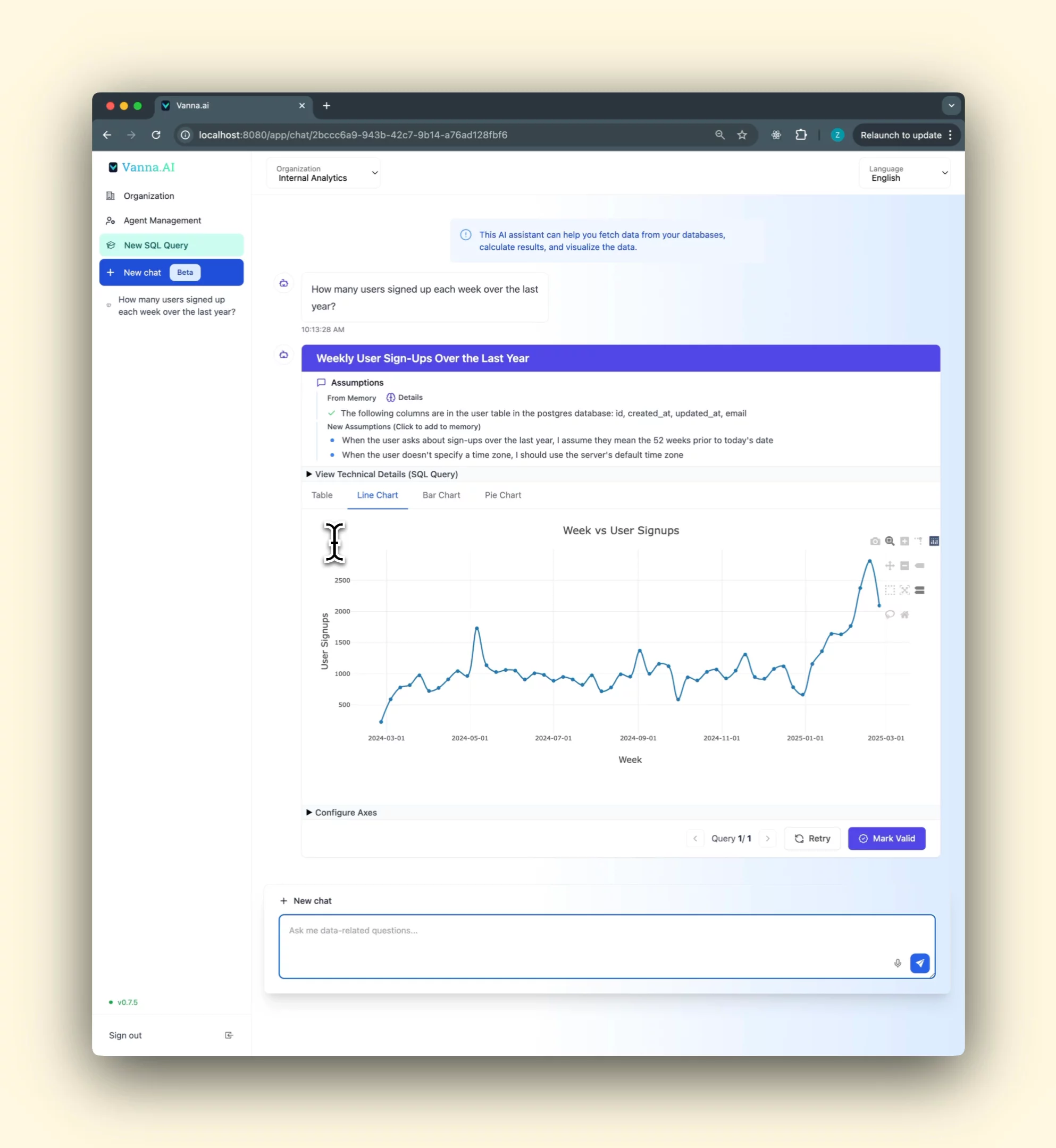Viewport: 1056px width, 1148px height.
Task: Click the microphone voice input icon
Action: pyautogui.click(x=898, y=963)
